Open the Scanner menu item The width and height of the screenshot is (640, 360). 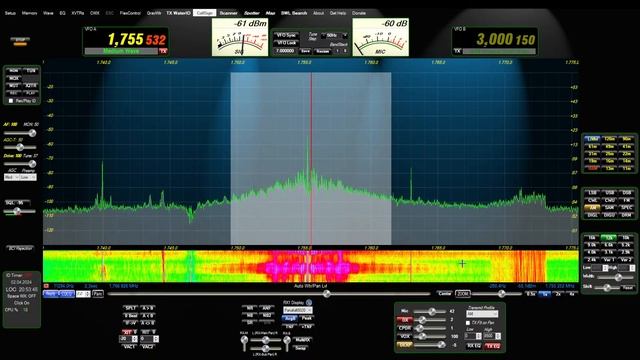pyautogui.click(x=228, y=13)
